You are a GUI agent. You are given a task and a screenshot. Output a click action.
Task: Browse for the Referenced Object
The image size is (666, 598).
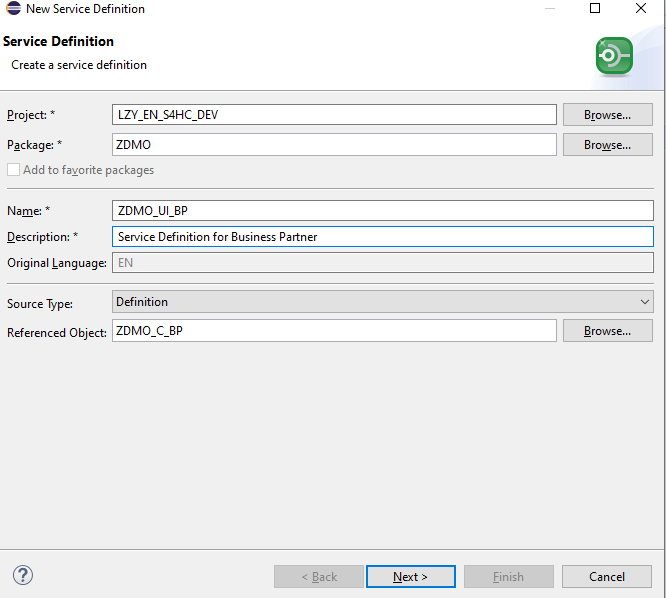click(607, 331)
